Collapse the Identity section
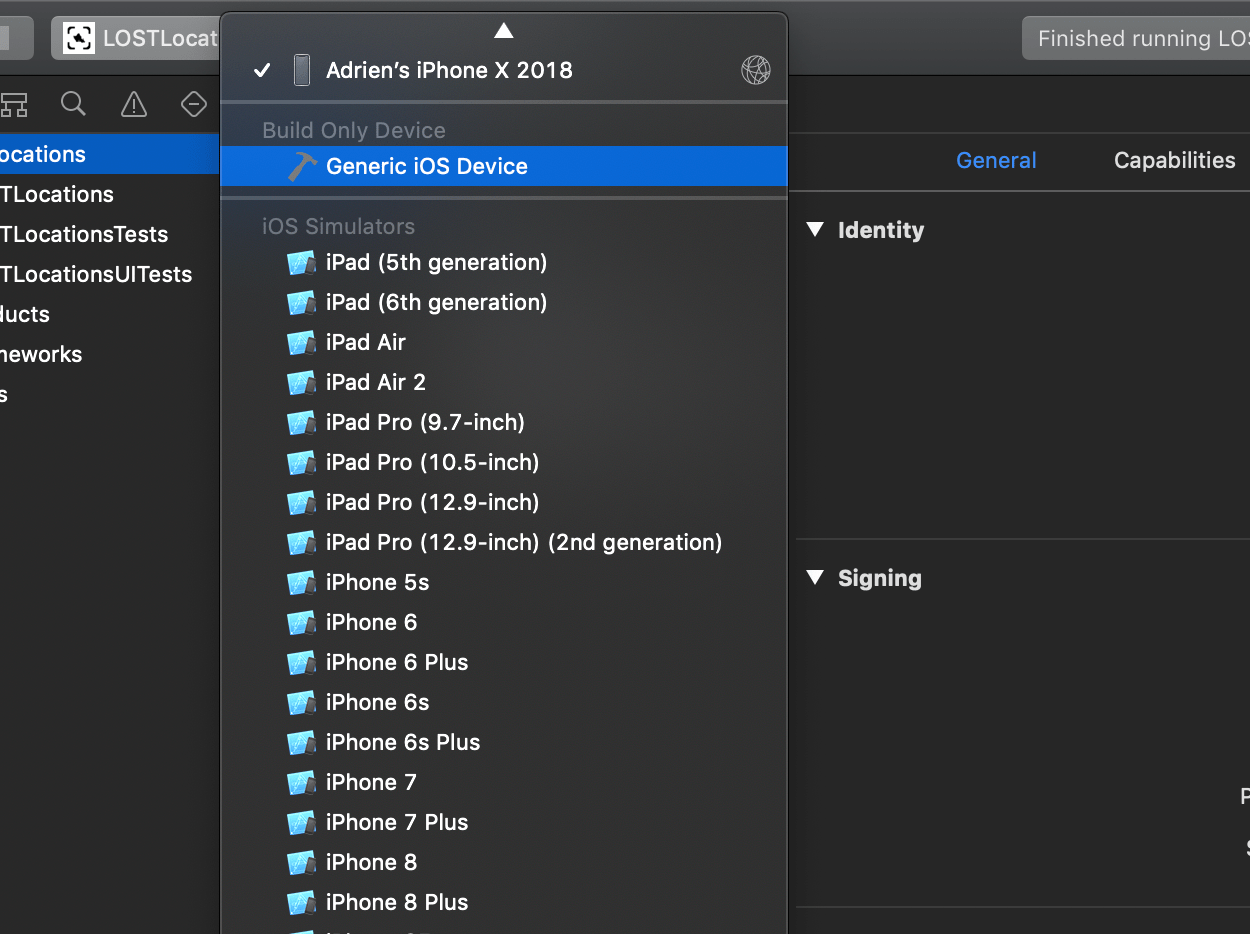The height and width of the screenshot is (934, 1250). pyautogui.click(x=814, y=230)
